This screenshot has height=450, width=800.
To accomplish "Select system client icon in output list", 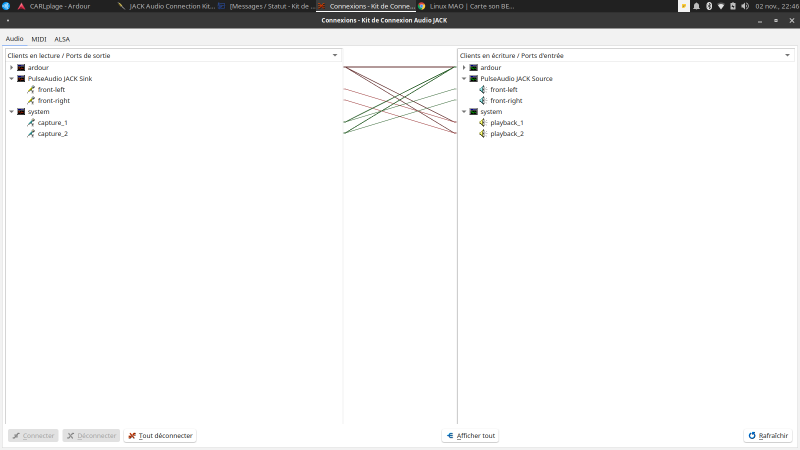I will coord(21,112).
